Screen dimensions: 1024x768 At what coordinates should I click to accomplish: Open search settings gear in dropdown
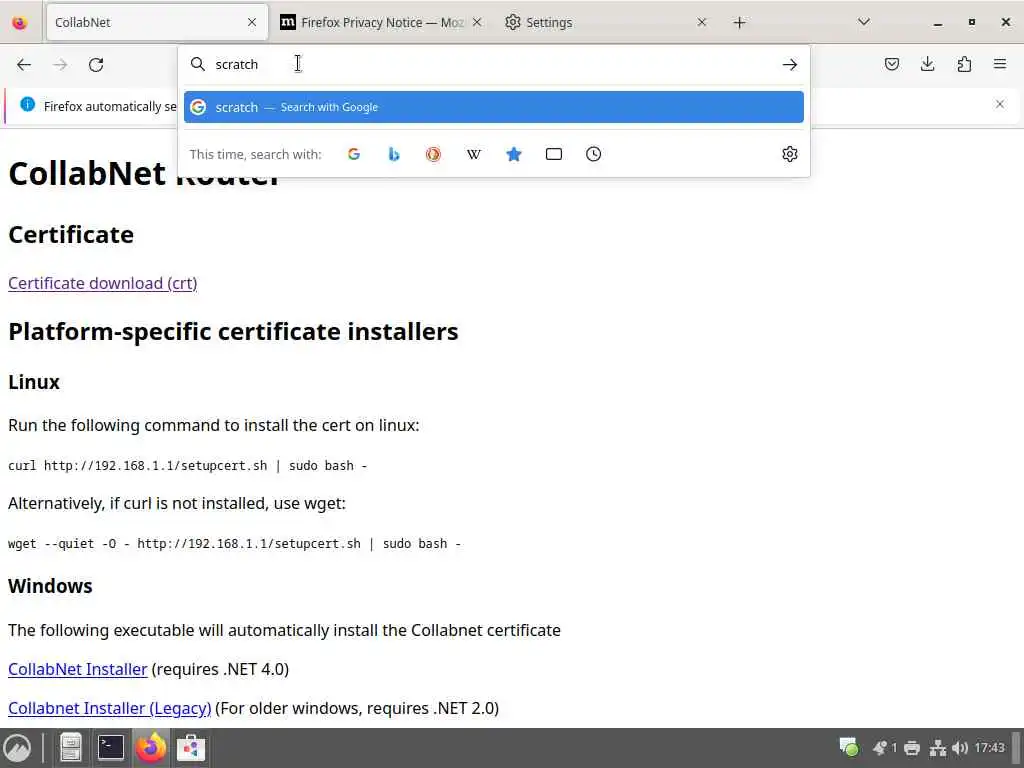[790, 154]
